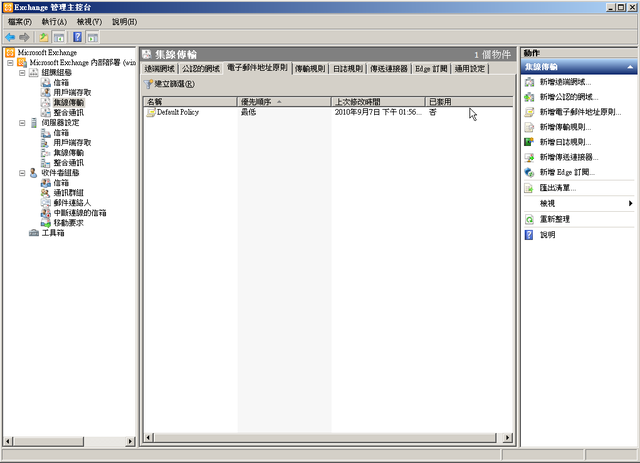
Task: Collapse the Microsoft Exchange 內部部署 node
Action: tap(11, 63)
